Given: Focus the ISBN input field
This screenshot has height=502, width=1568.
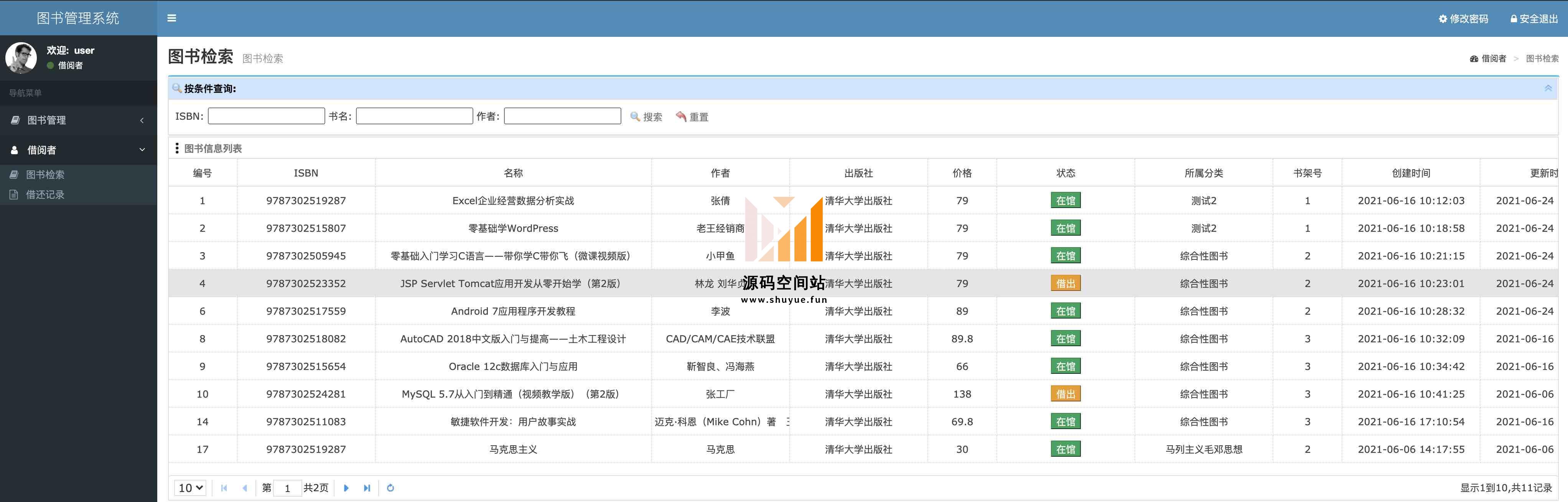Looking at the screenshot, I should point(266,116).
